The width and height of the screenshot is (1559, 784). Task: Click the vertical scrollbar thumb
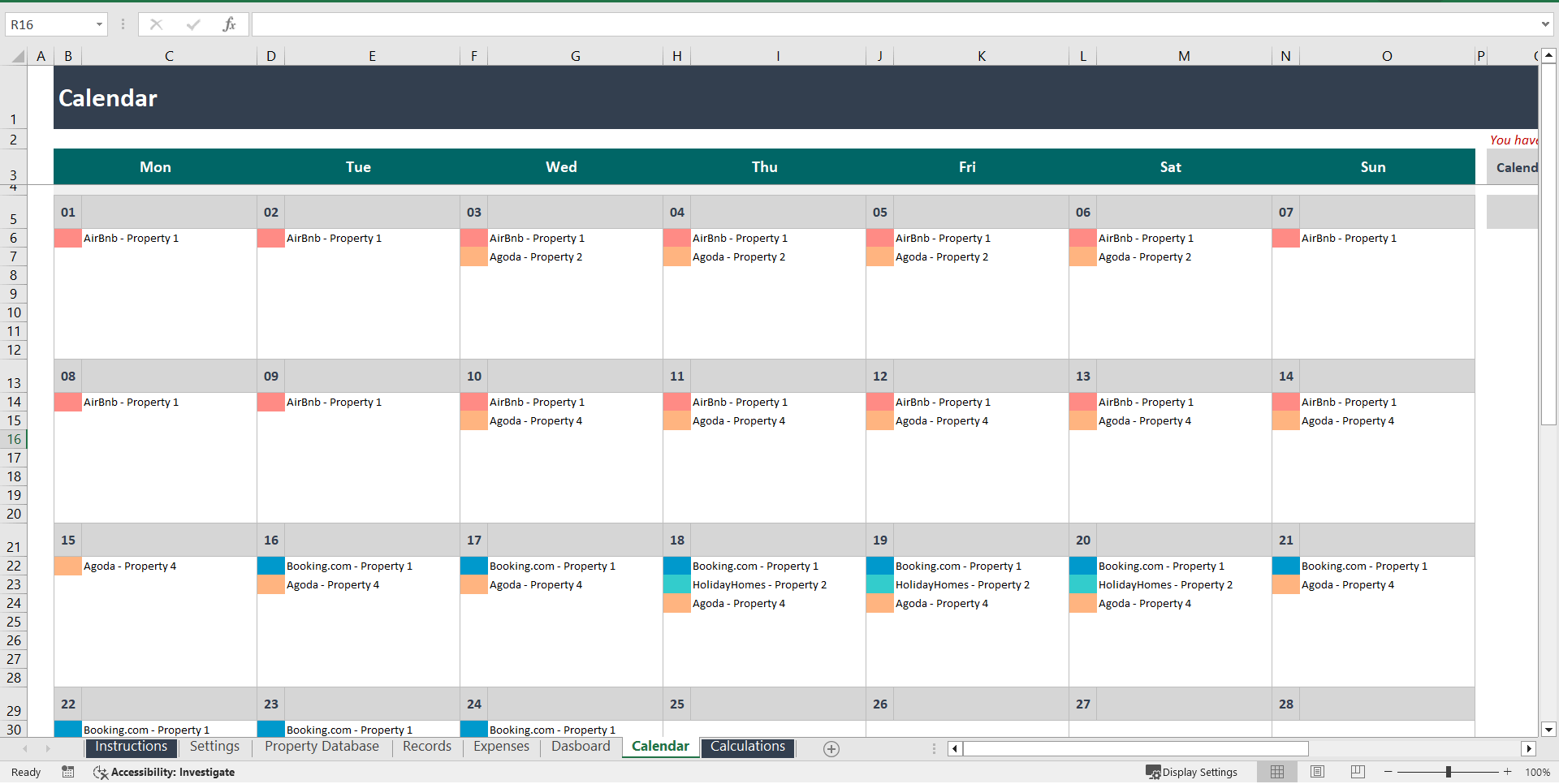(x=1548, y=243)
